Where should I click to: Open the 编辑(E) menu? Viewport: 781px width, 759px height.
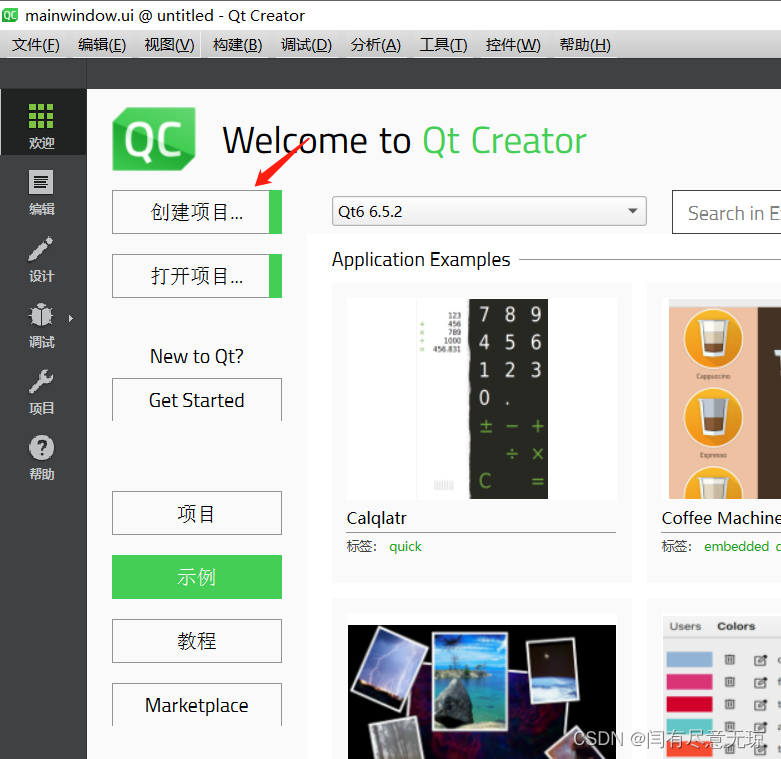[102, 45]
